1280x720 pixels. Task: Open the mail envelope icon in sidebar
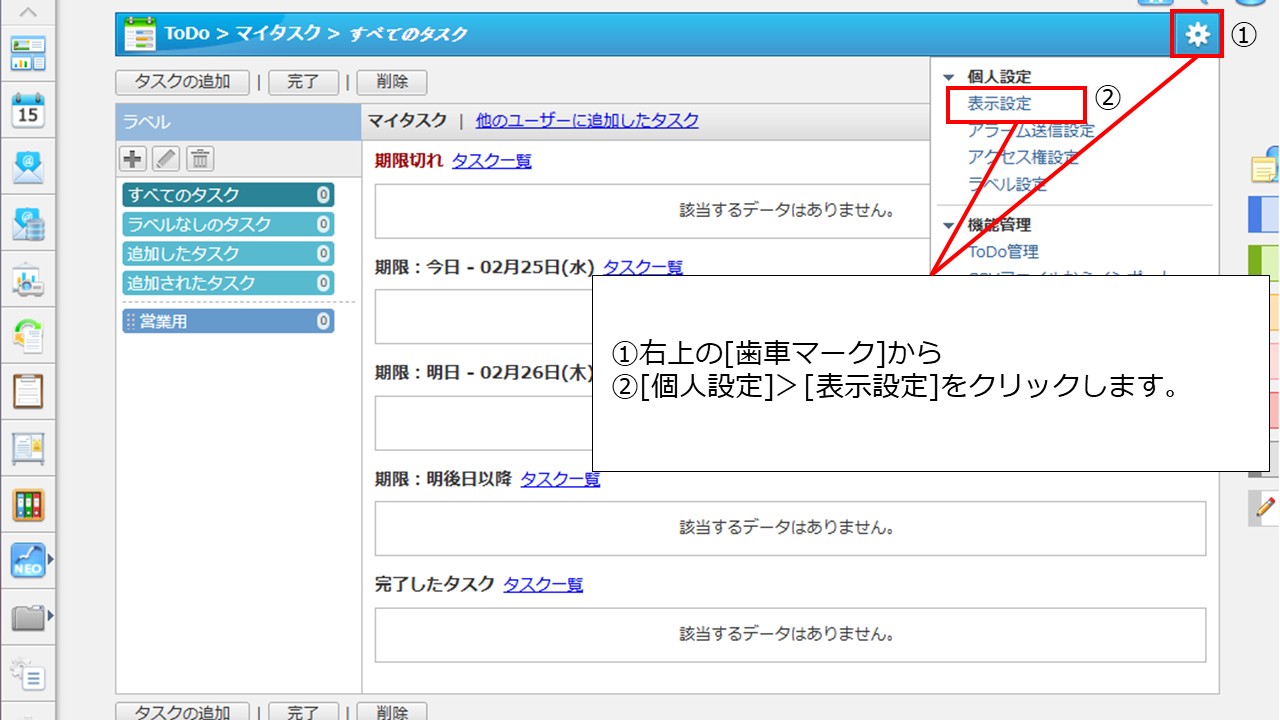(28, 167)
